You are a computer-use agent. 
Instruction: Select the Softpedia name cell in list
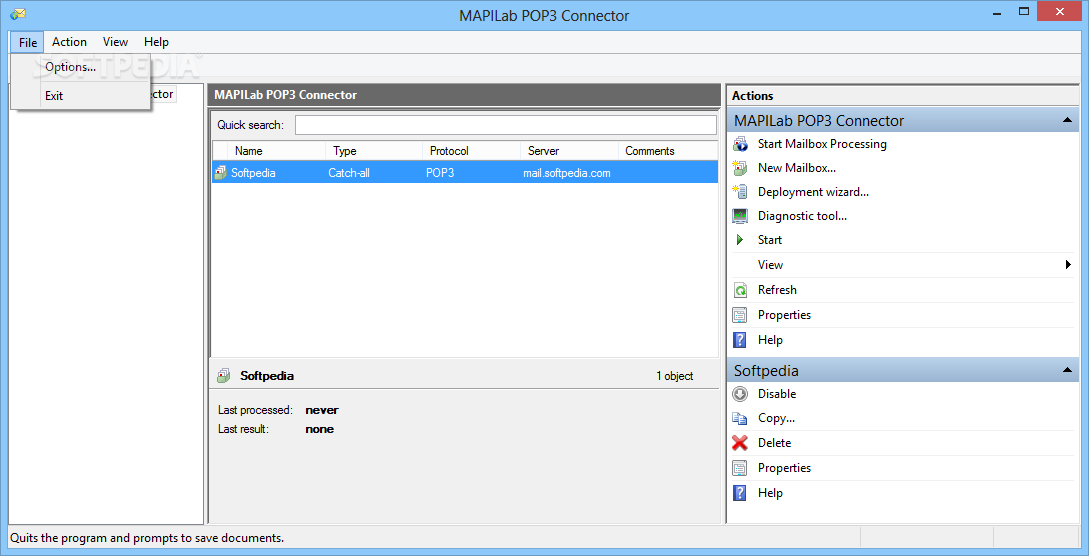pos(253,173)
